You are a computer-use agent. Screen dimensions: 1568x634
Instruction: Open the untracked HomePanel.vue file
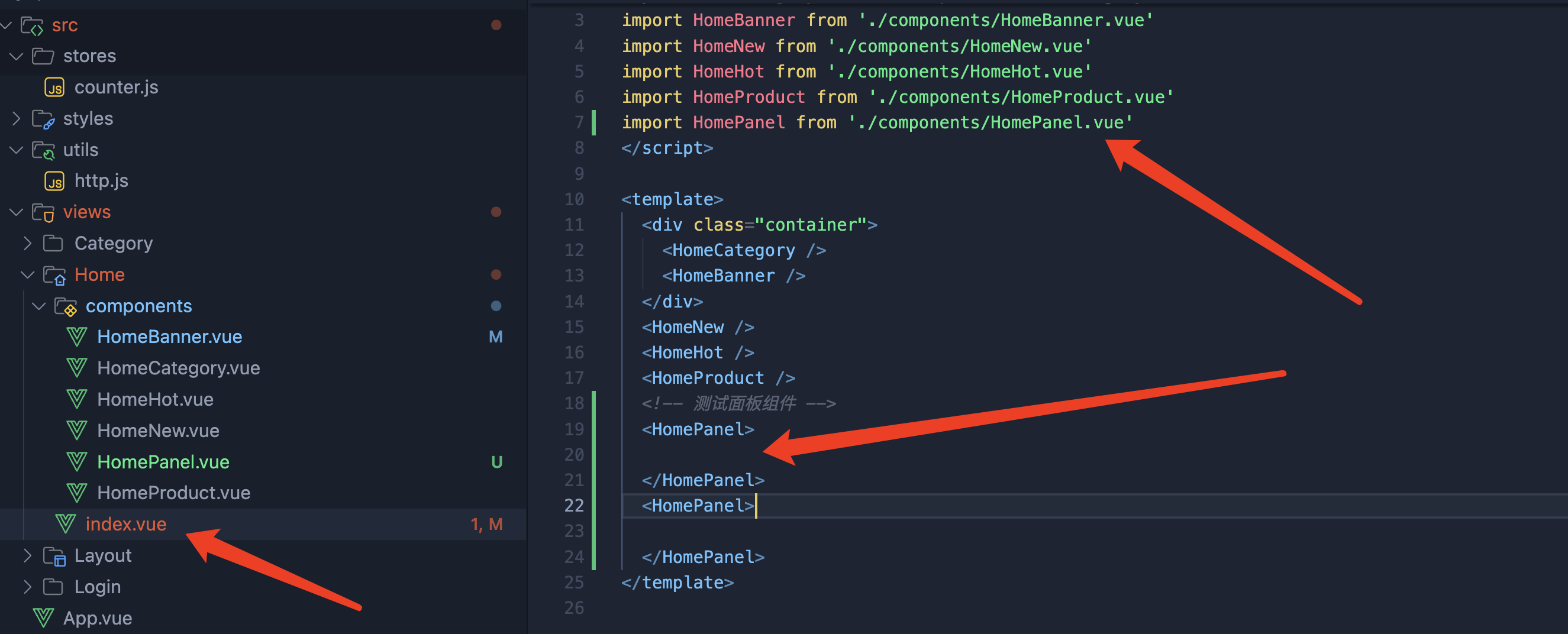tap(163, 462)
